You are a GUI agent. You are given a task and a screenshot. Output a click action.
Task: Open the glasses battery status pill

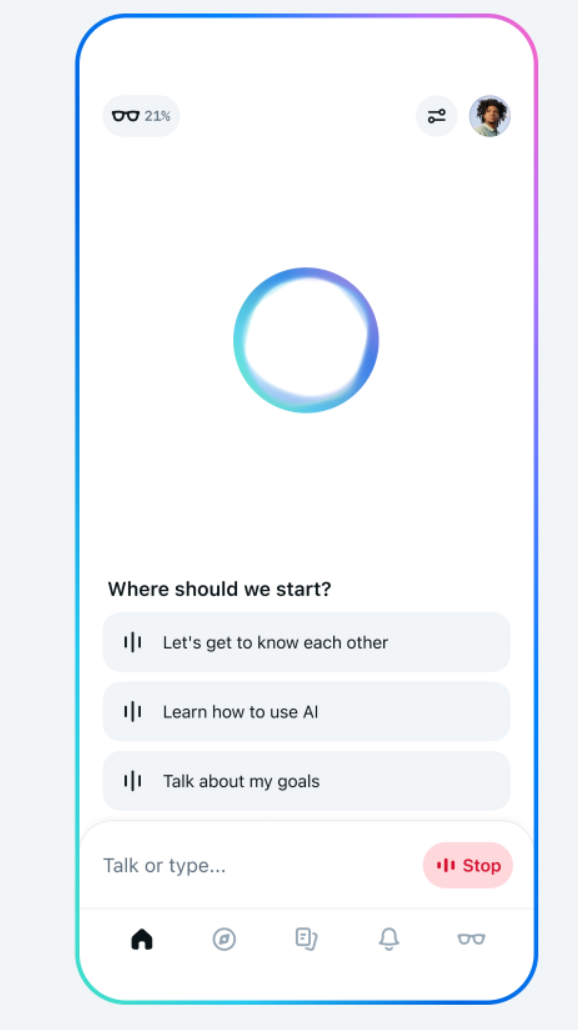pos(141,116)
